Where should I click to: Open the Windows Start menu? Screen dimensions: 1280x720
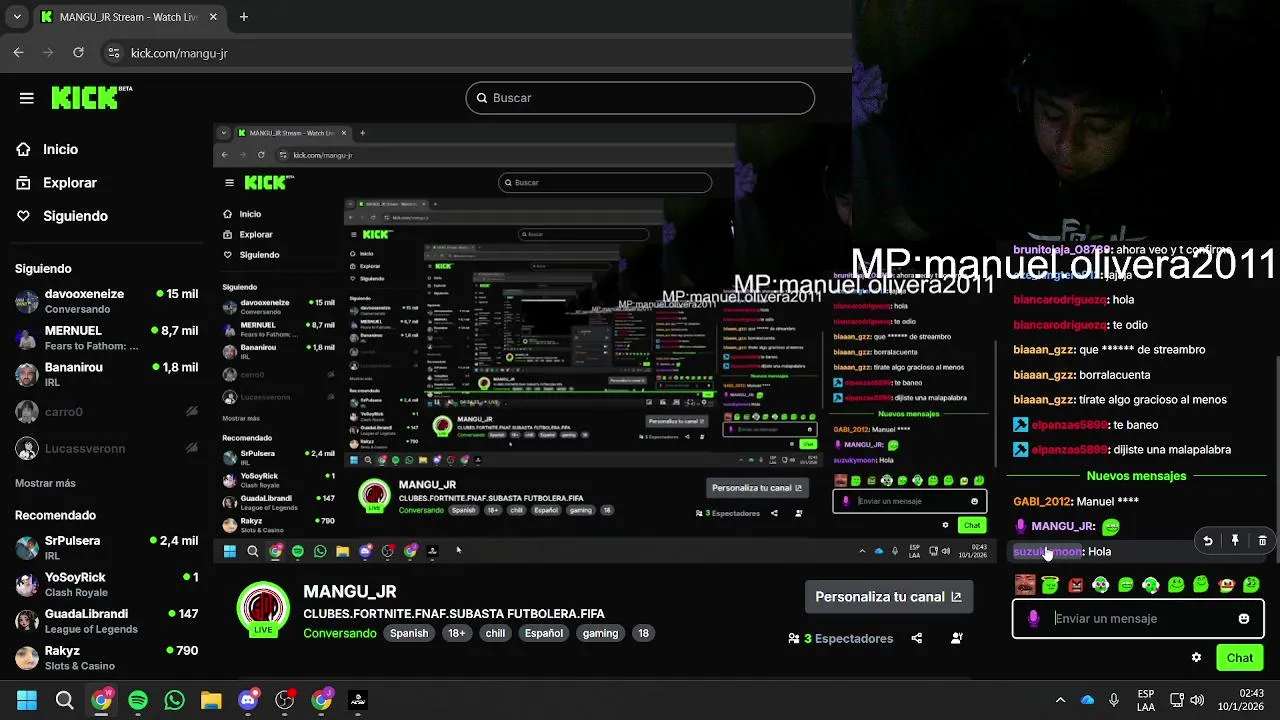pos(27,700)
